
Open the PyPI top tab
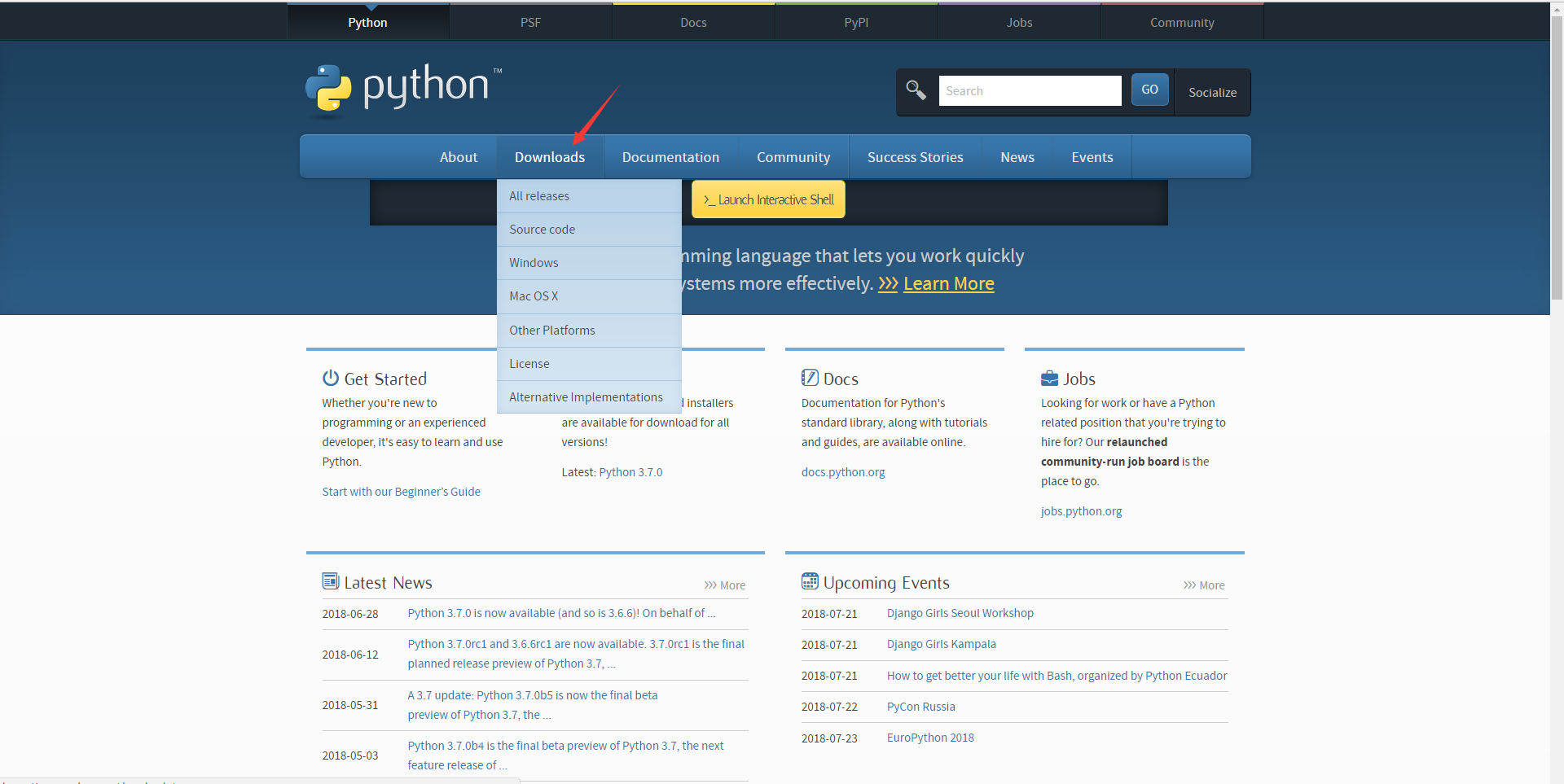(x=856, y=22)
